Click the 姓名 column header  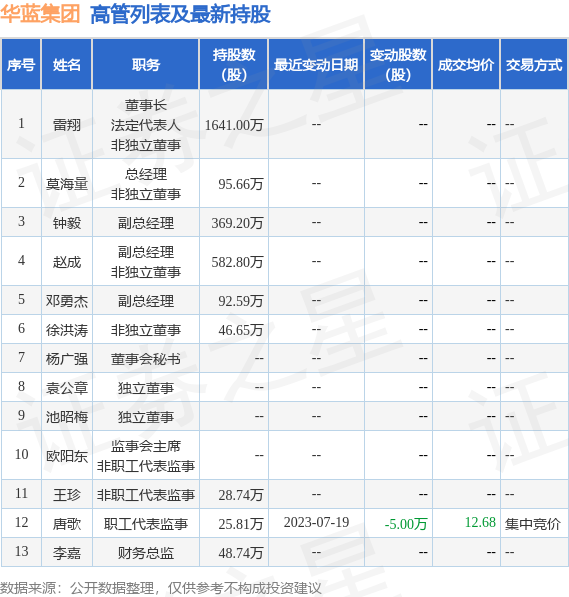point(67,64)
